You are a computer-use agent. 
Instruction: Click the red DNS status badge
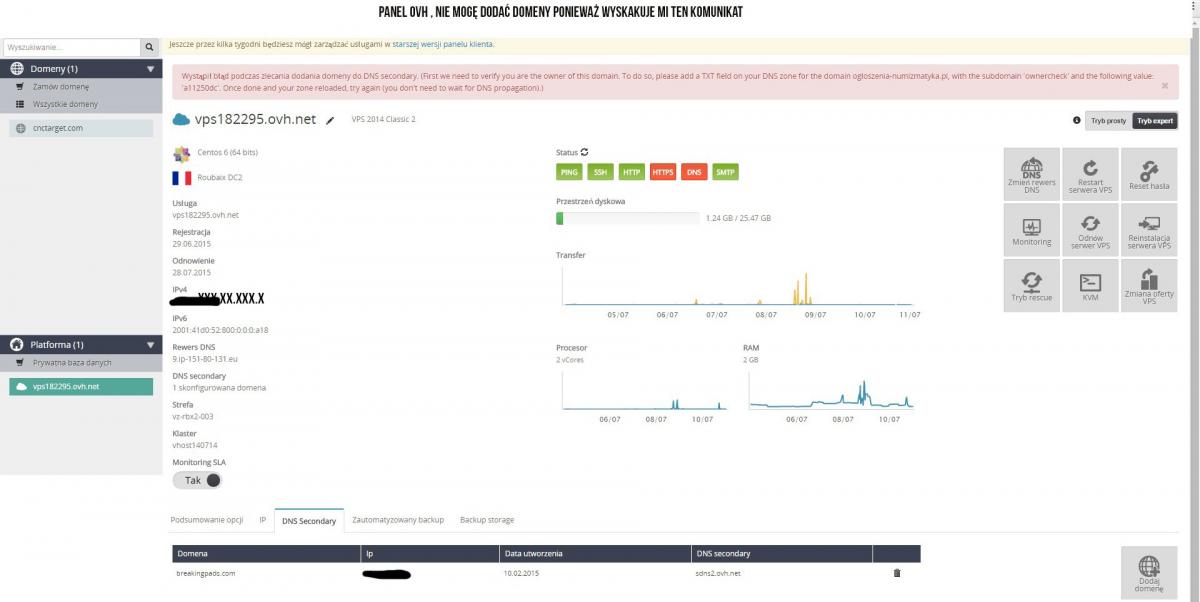click(694, 172)
